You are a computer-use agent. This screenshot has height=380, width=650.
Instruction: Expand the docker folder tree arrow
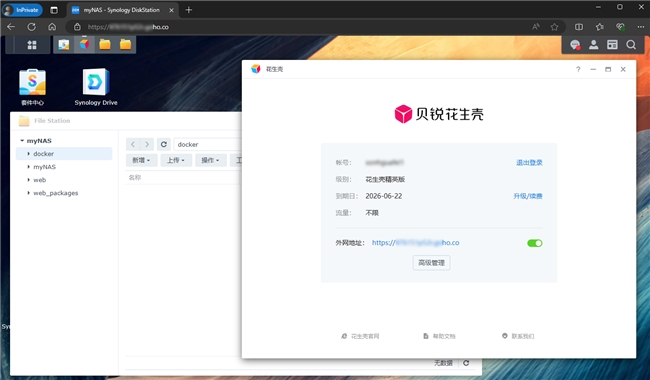point(29,154)
